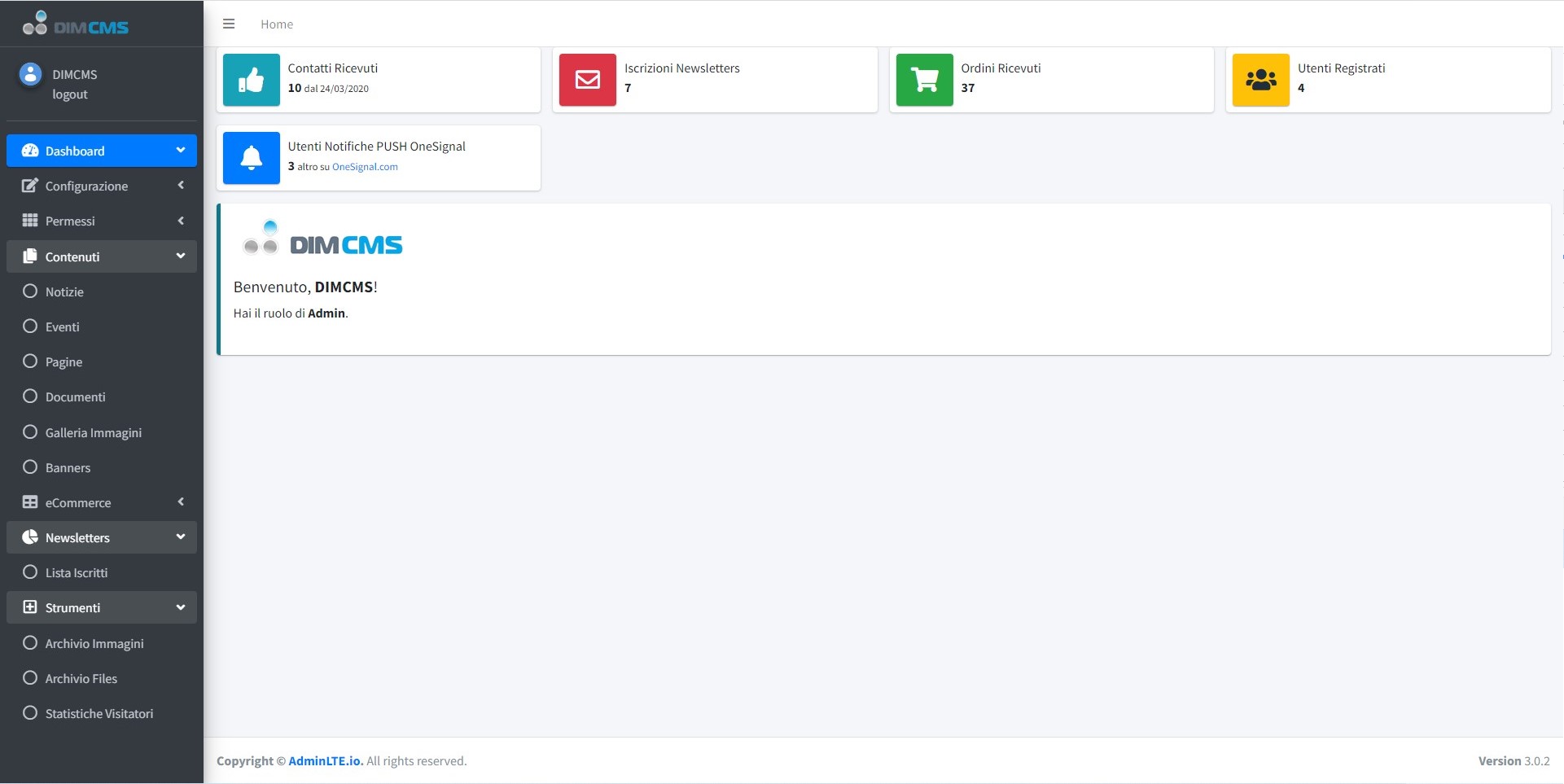This screenshot has width=1564, height=784.
Task: Click the Benvenuto, DIMCMS! greeting text
Action: tap(305, 287)
